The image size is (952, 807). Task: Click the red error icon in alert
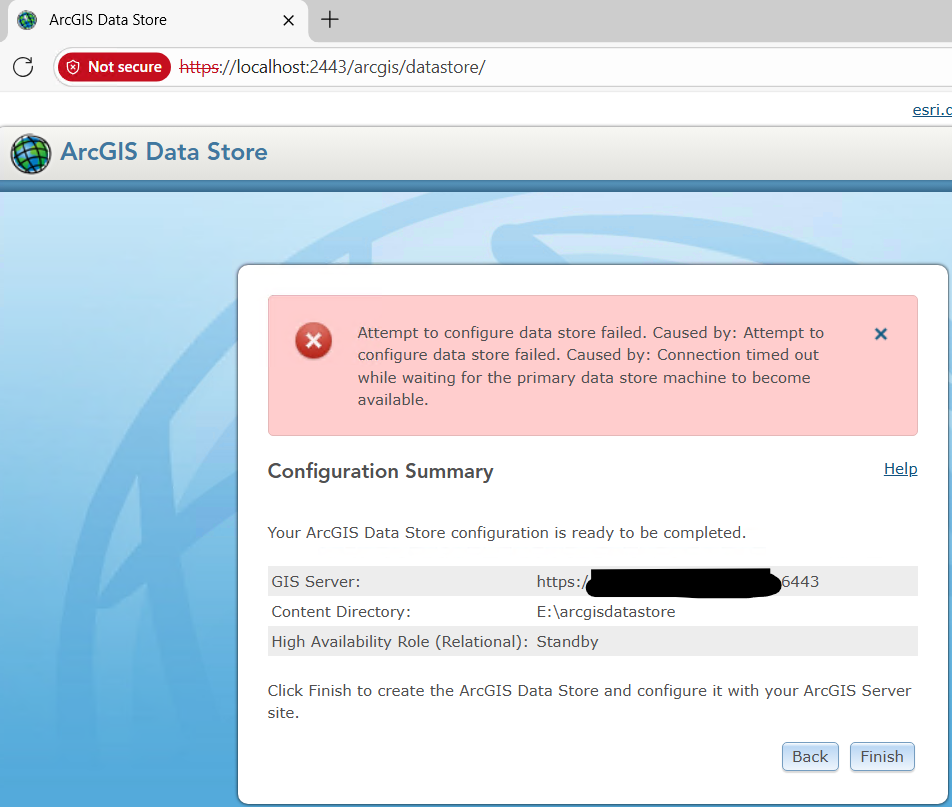pyautogui.click(x=313, y=341)
